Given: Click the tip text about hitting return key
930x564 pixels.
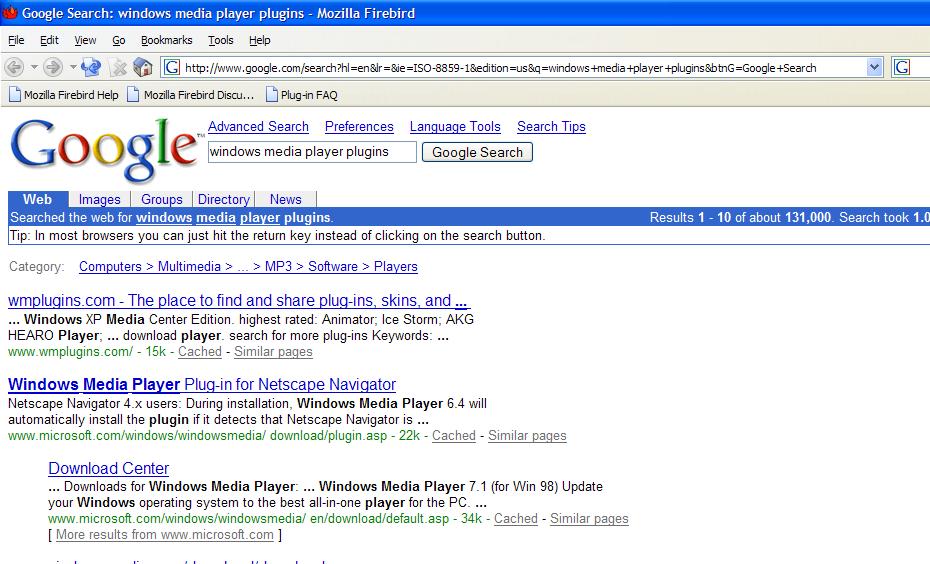Looking at the screenshot, I should [x=278, y=236].
